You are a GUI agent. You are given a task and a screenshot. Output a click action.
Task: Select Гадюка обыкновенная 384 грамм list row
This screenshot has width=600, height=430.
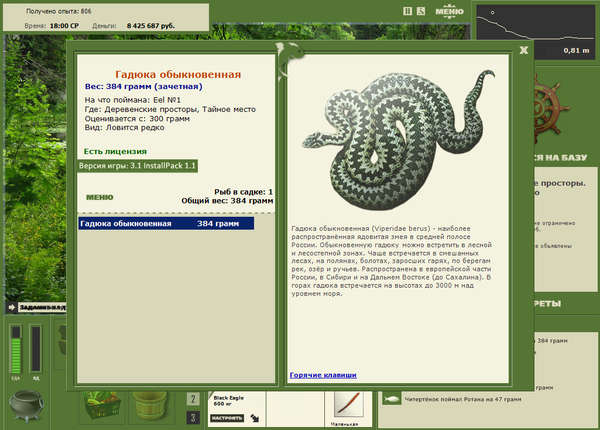[x=166, y=223]
